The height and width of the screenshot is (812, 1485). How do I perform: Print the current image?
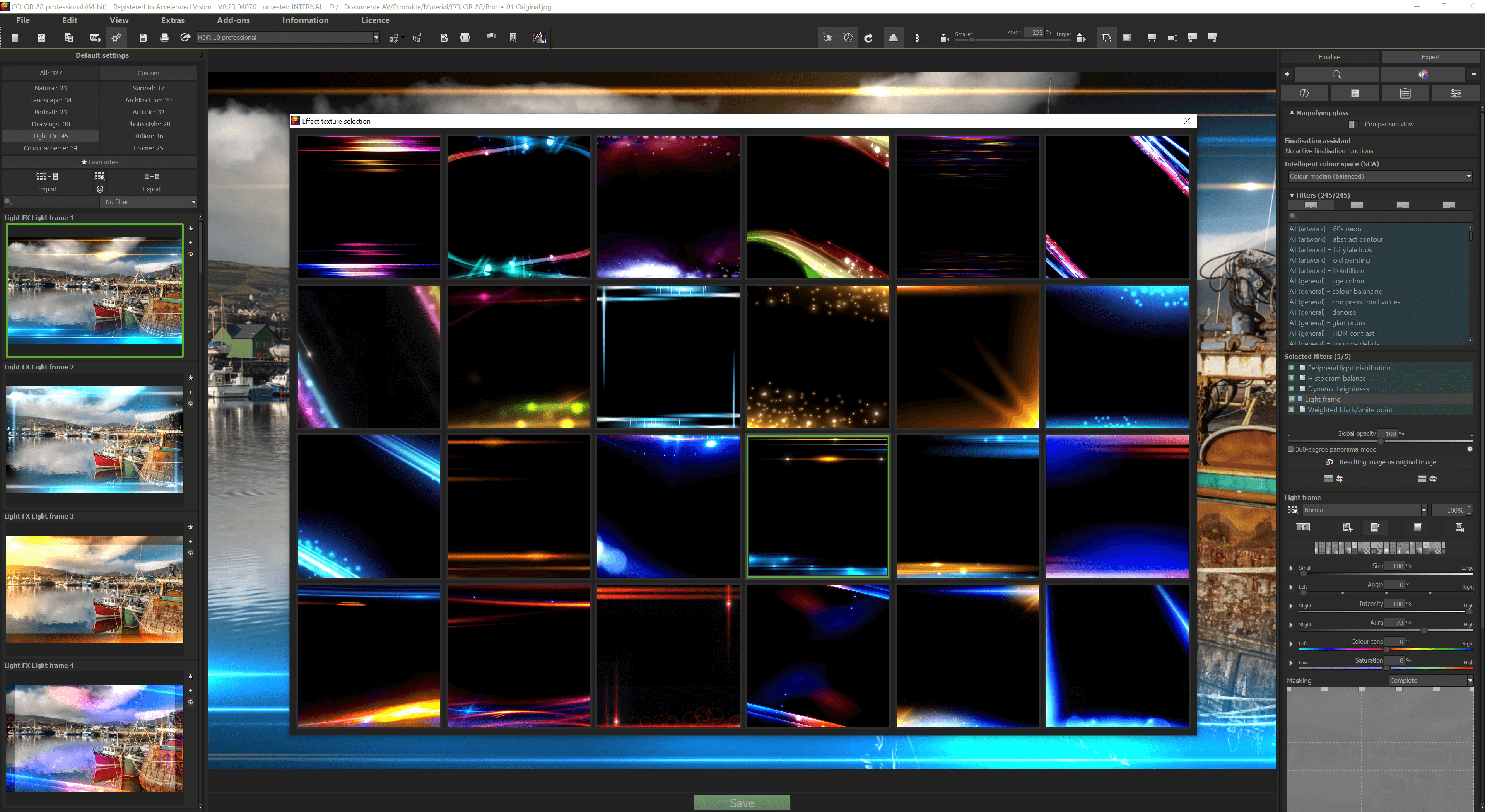[164, 38]
